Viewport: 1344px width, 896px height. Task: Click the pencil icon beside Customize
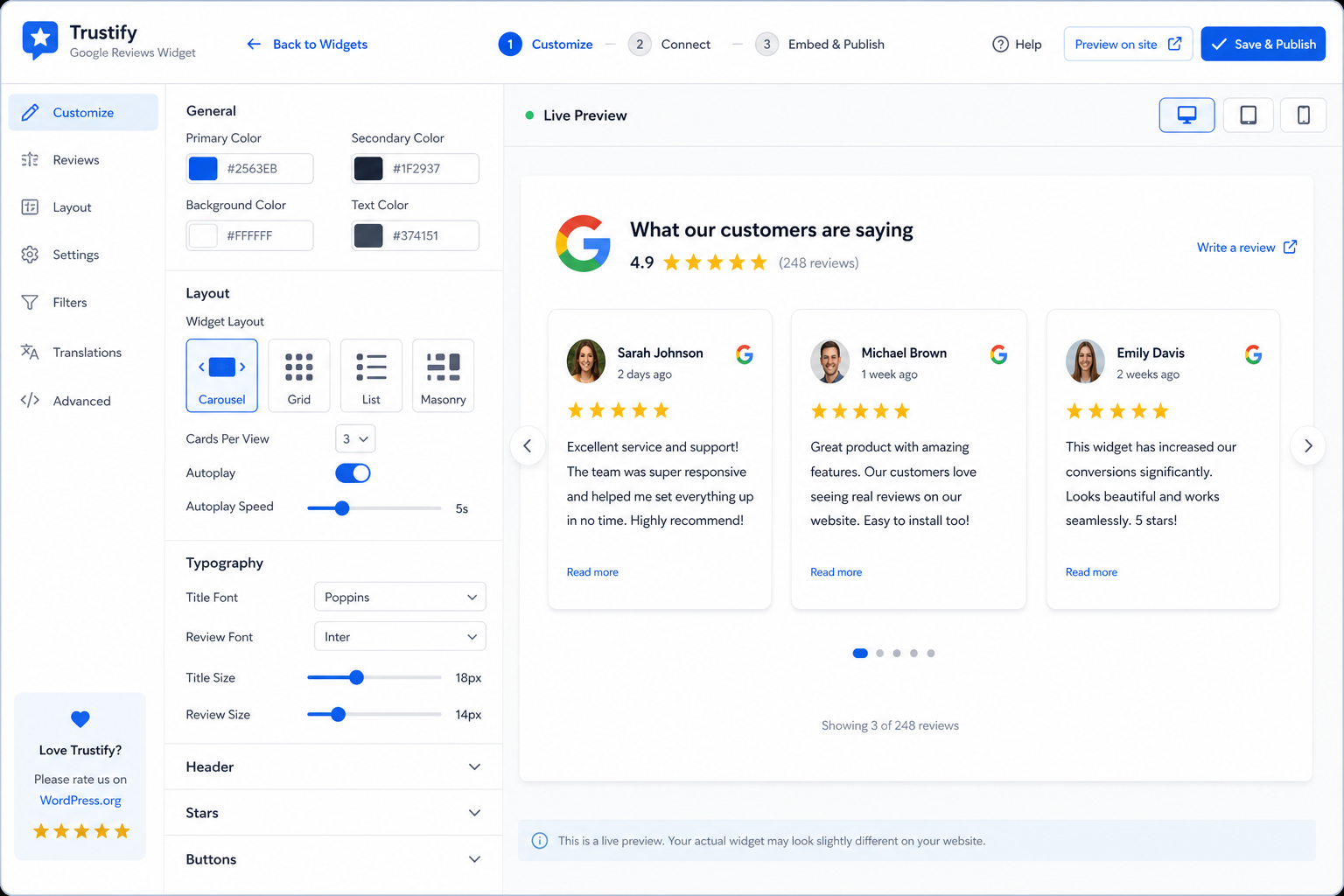30,112
